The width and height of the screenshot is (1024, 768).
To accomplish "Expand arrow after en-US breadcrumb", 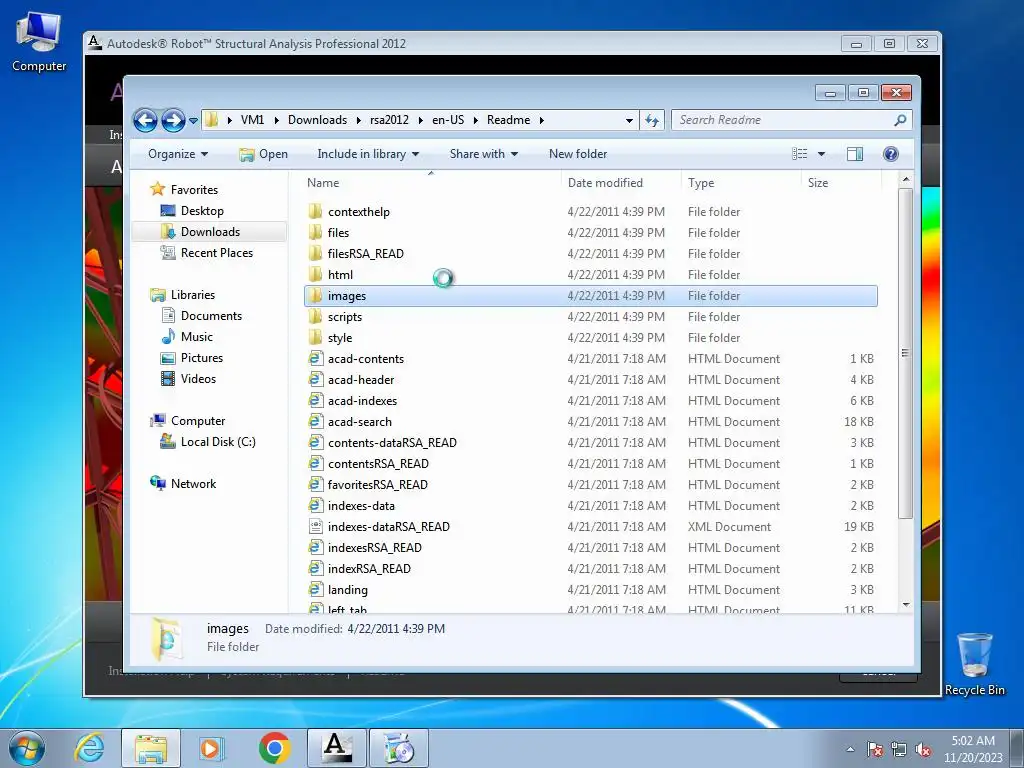I will pyautogui.click(x=475, y=120).
